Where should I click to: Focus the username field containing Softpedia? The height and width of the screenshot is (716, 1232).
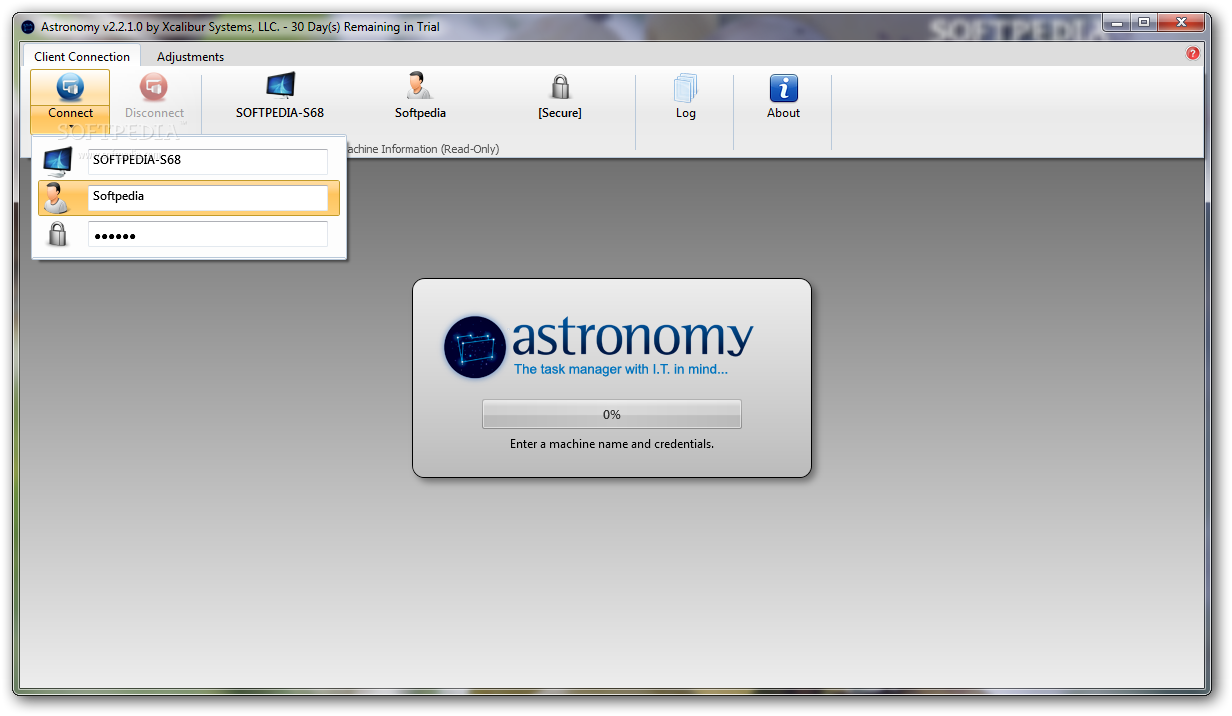(x=208, y=197)
